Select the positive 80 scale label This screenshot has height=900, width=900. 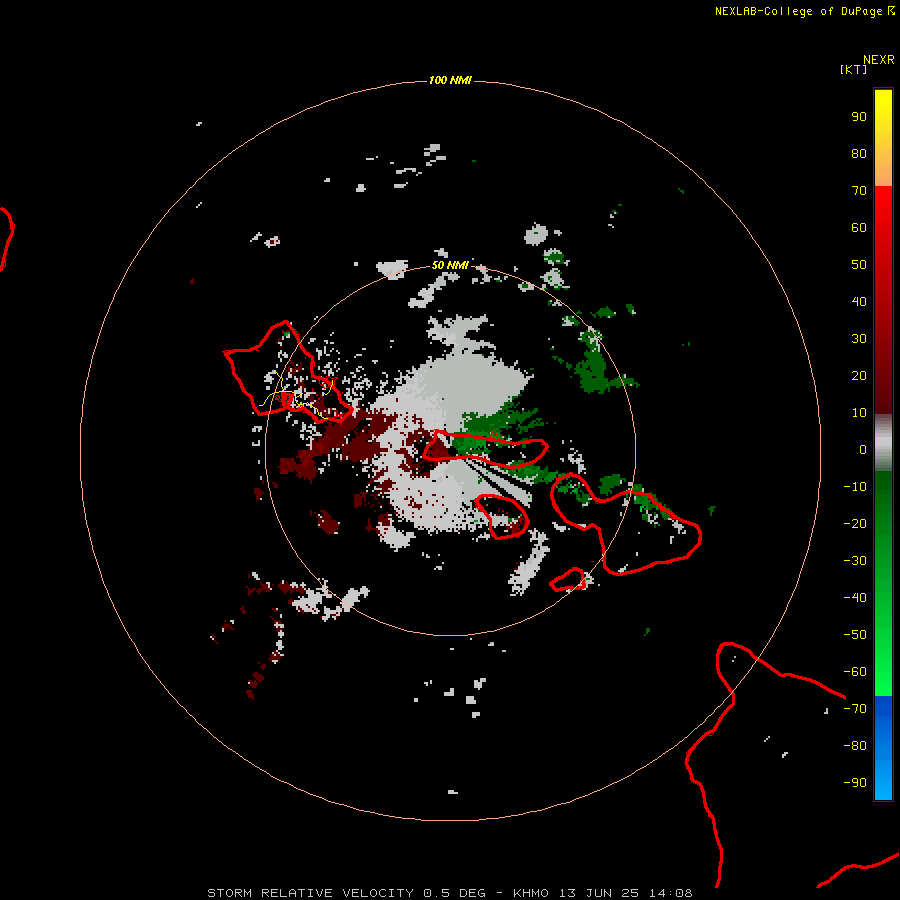click(x=859, y=154)
